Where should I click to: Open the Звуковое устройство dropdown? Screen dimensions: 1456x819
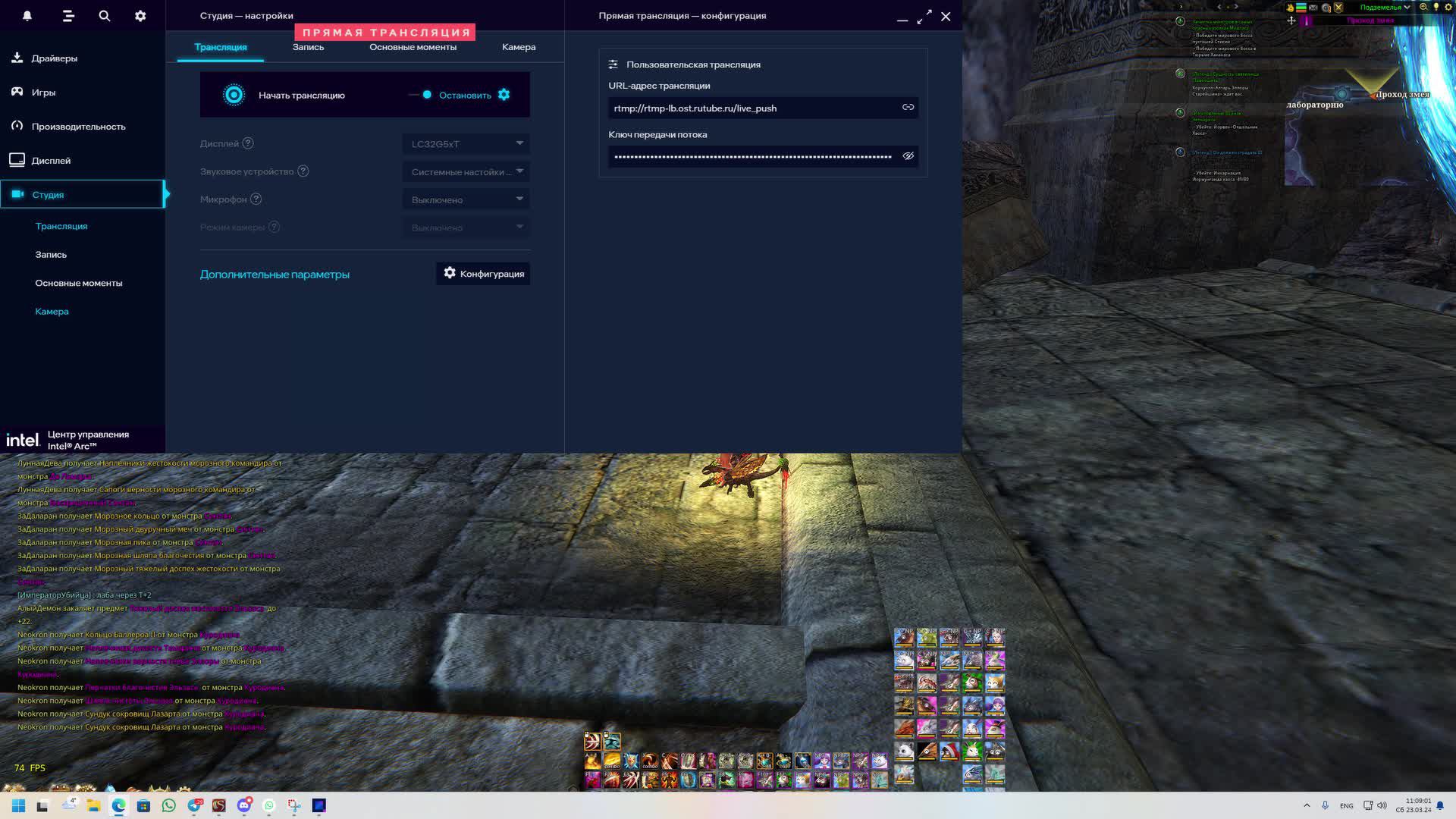[x=466, y=172]
